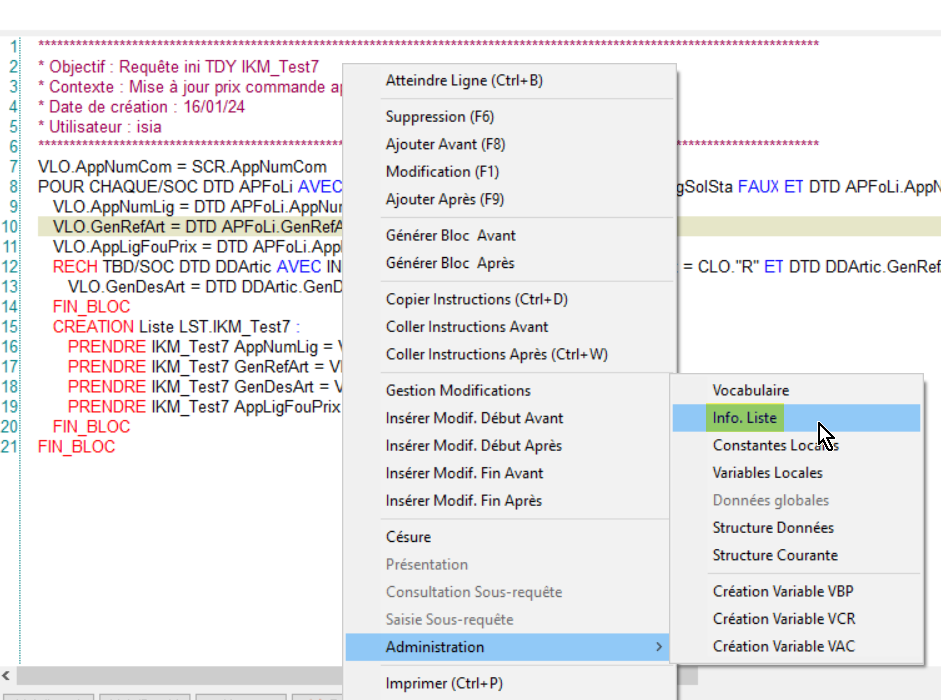Click Modification (F1) option
The image size is (941, 700).
click(442, 172)
